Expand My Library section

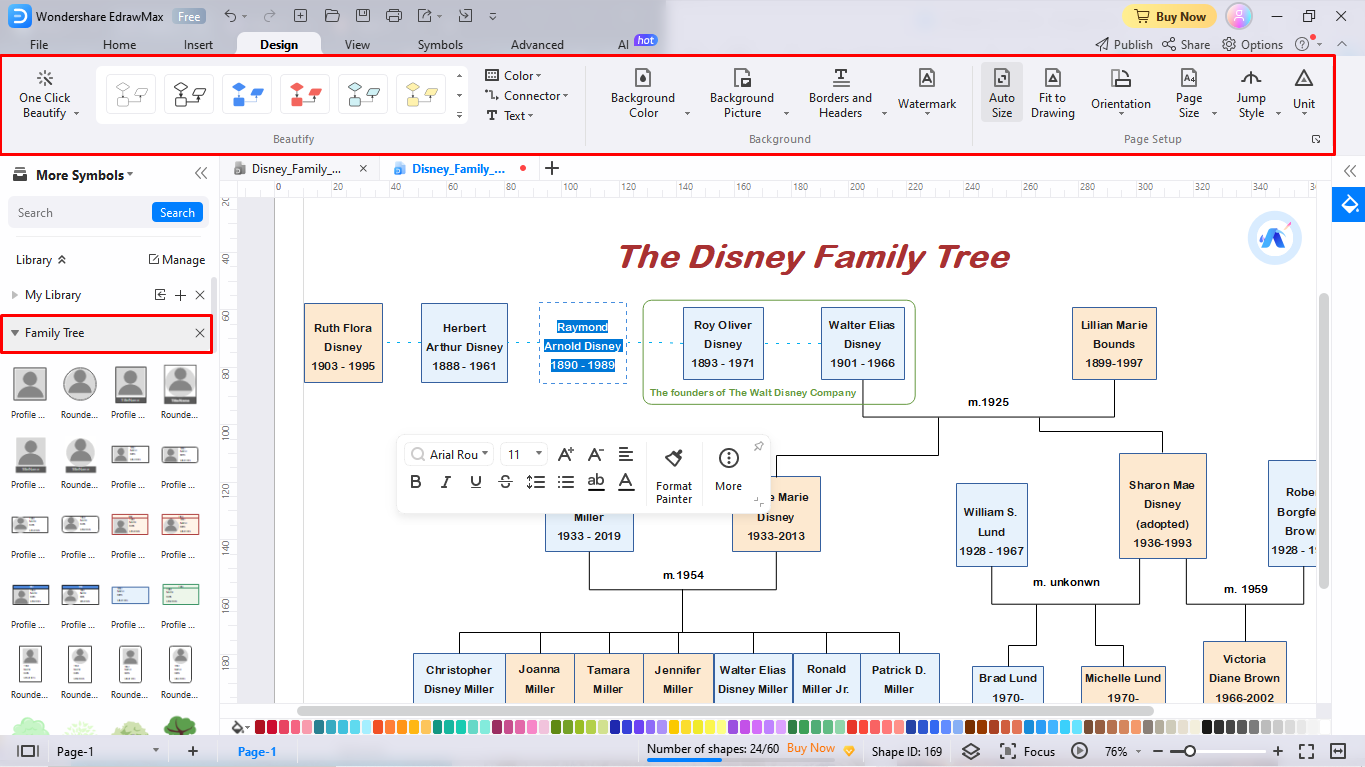[x=15, y=295]
